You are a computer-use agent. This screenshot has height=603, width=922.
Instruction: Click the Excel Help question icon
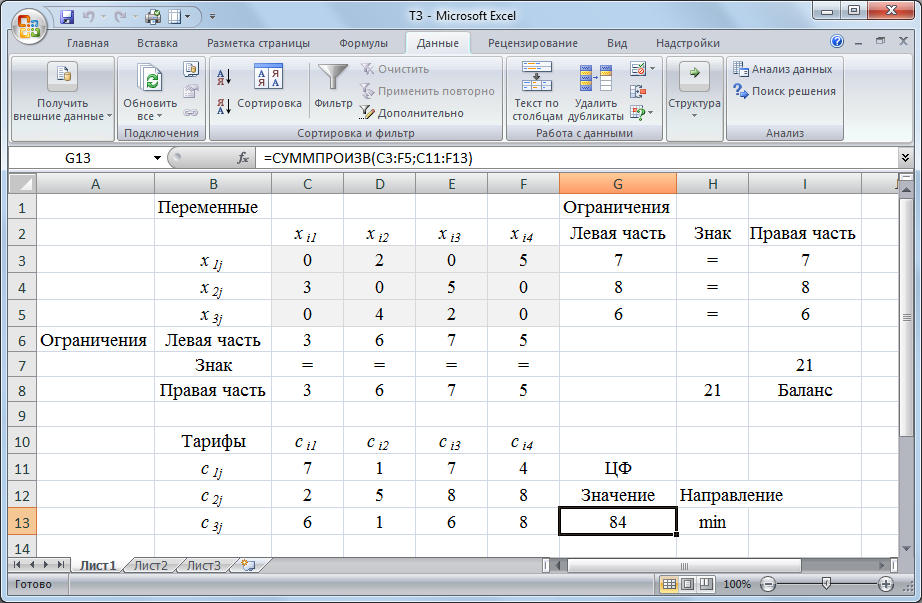(837, 41)
